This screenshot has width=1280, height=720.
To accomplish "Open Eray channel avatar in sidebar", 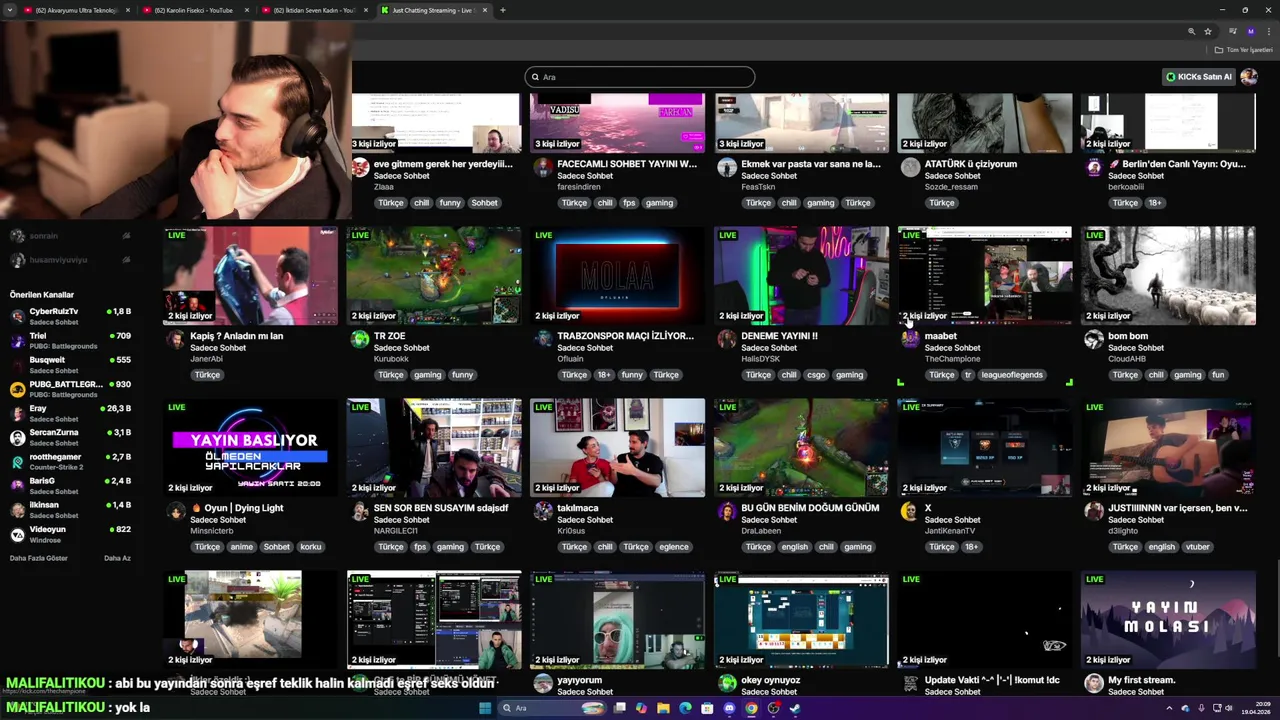I will [17, 413].
